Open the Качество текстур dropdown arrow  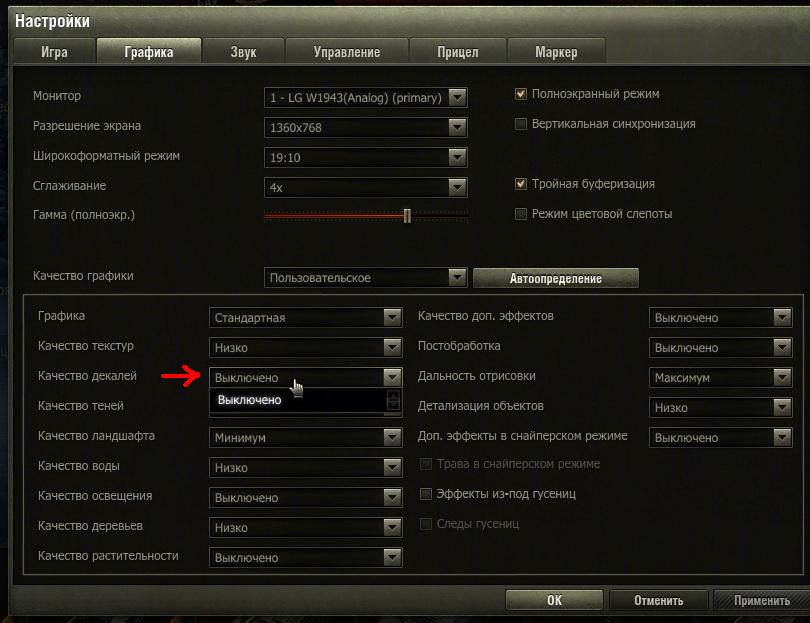(x=393, y=347)
